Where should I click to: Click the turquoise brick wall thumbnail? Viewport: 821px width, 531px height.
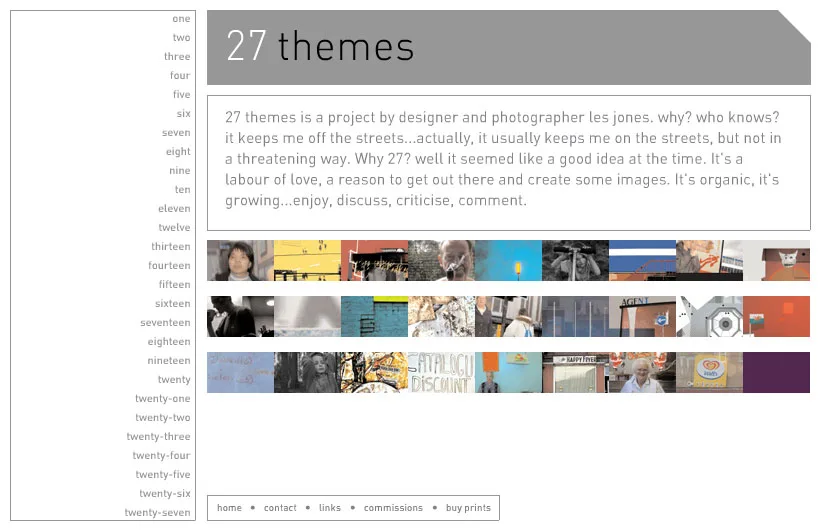point(374,316)
